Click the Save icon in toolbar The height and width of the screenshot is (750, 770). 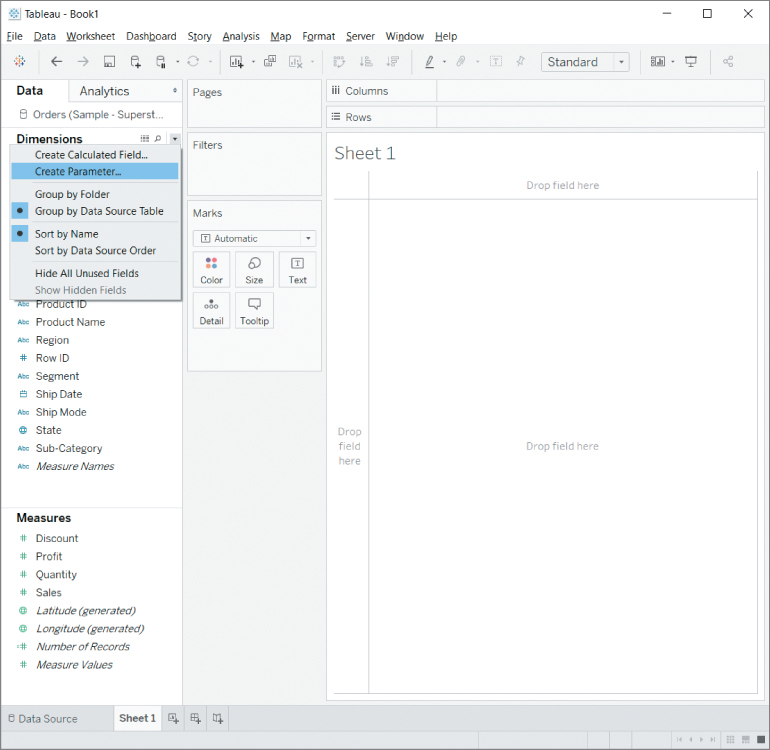click(x=109, y=61)
